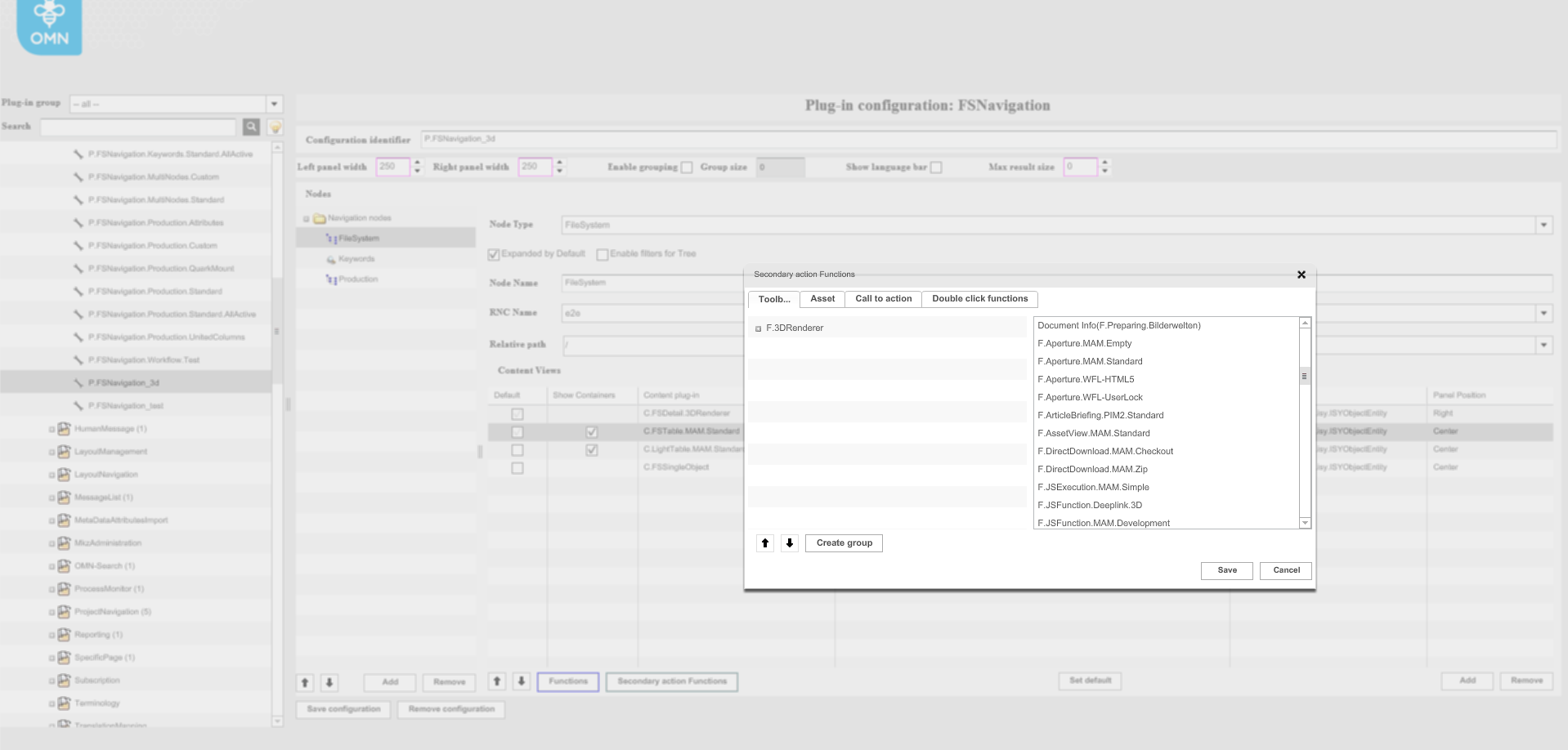This screenshot has width=1568, height=750.
Task: Click the Create group button
Action: (843, 542)
